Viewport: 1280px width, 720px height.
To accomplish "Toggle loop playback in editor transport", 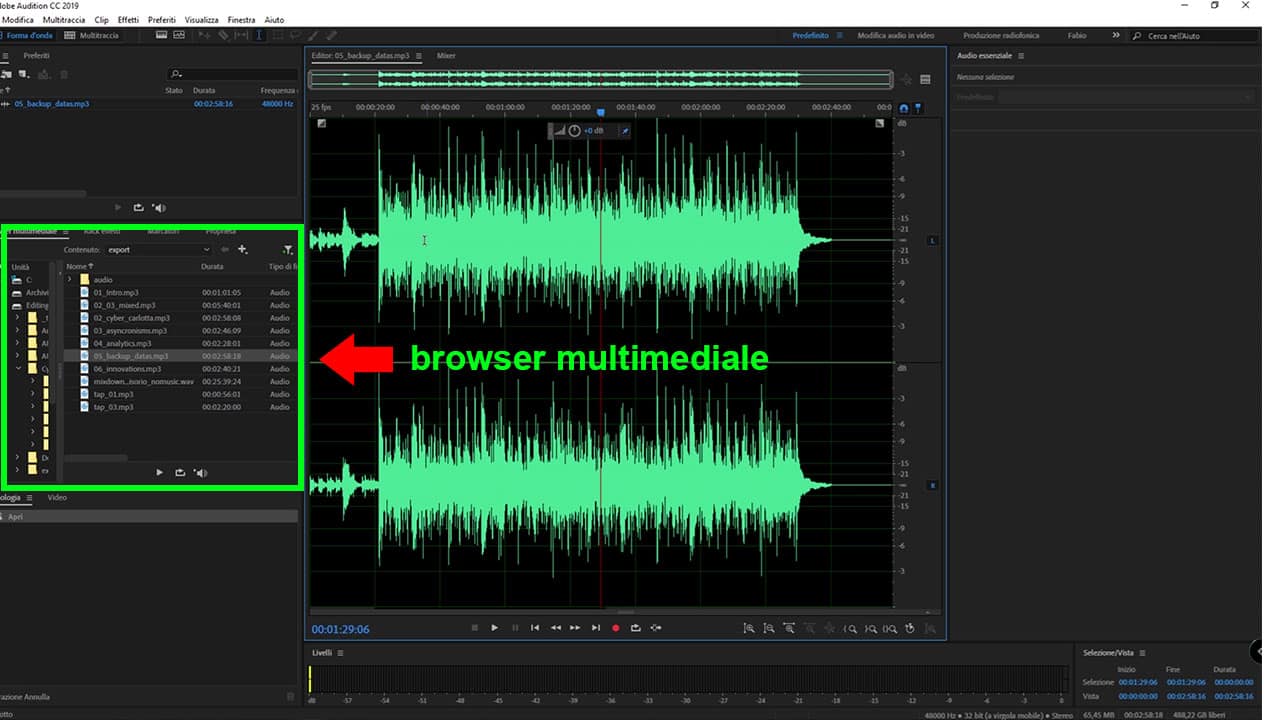I will pyautogui.click(x=635, y=628).
